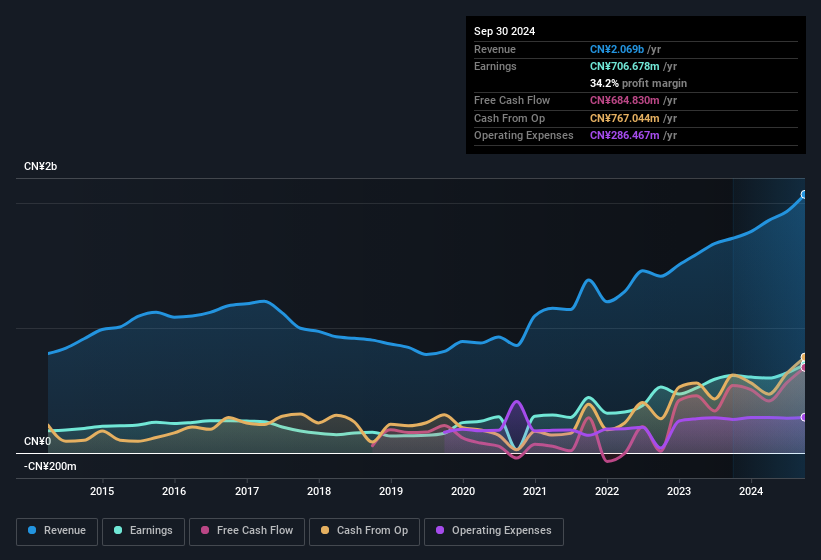821x560 pixels.
Task: Click the blue Revenue dot in the legend
Action: click(x=33, y=531)
